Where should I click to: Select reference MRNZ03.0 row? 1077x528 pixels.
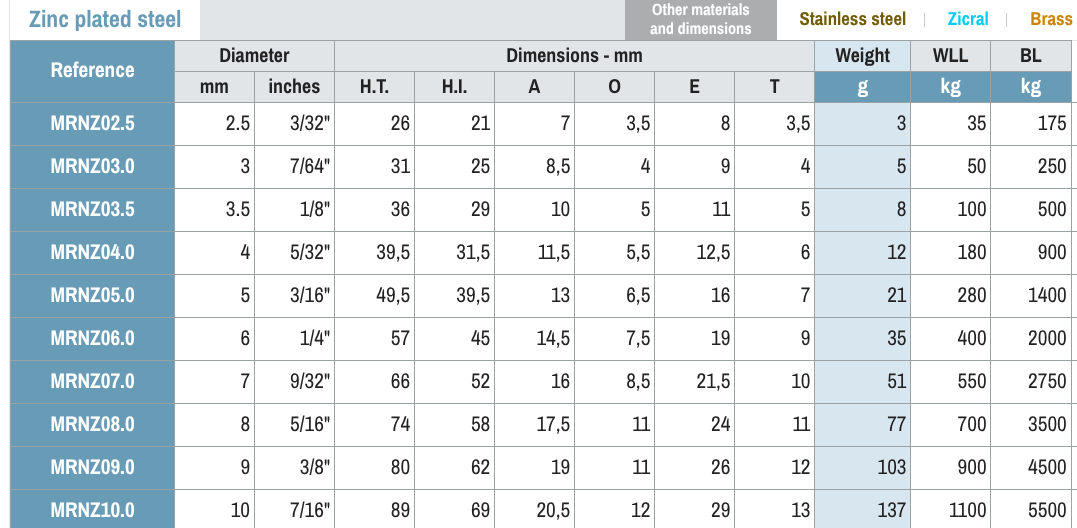[92, 167]
